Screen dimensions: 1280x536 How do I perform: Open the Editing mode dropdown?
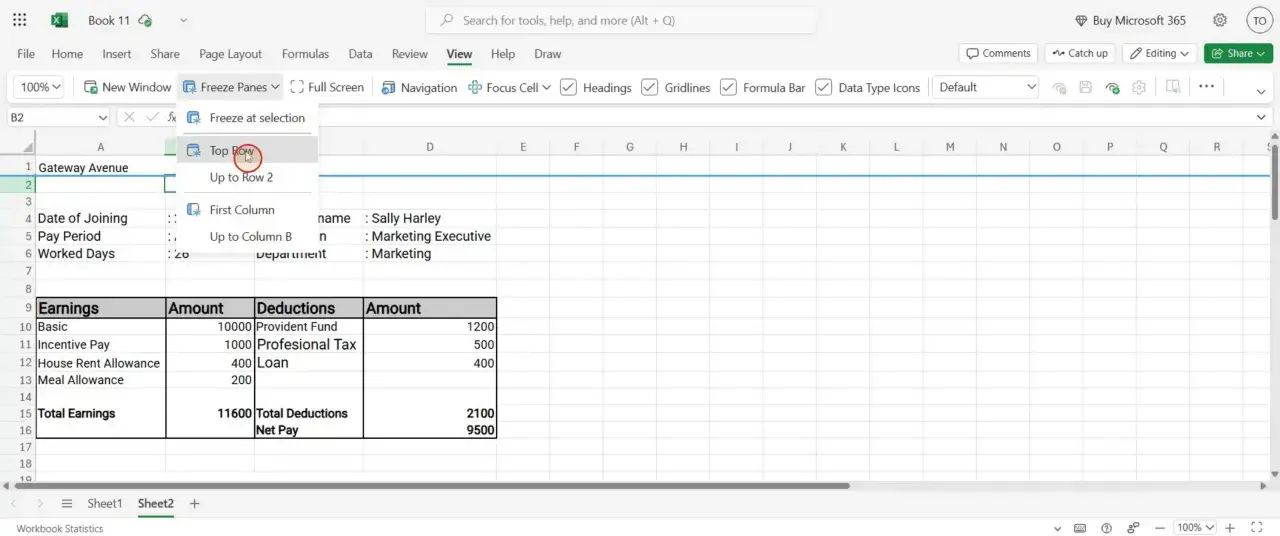click(x=1160, y=53)
